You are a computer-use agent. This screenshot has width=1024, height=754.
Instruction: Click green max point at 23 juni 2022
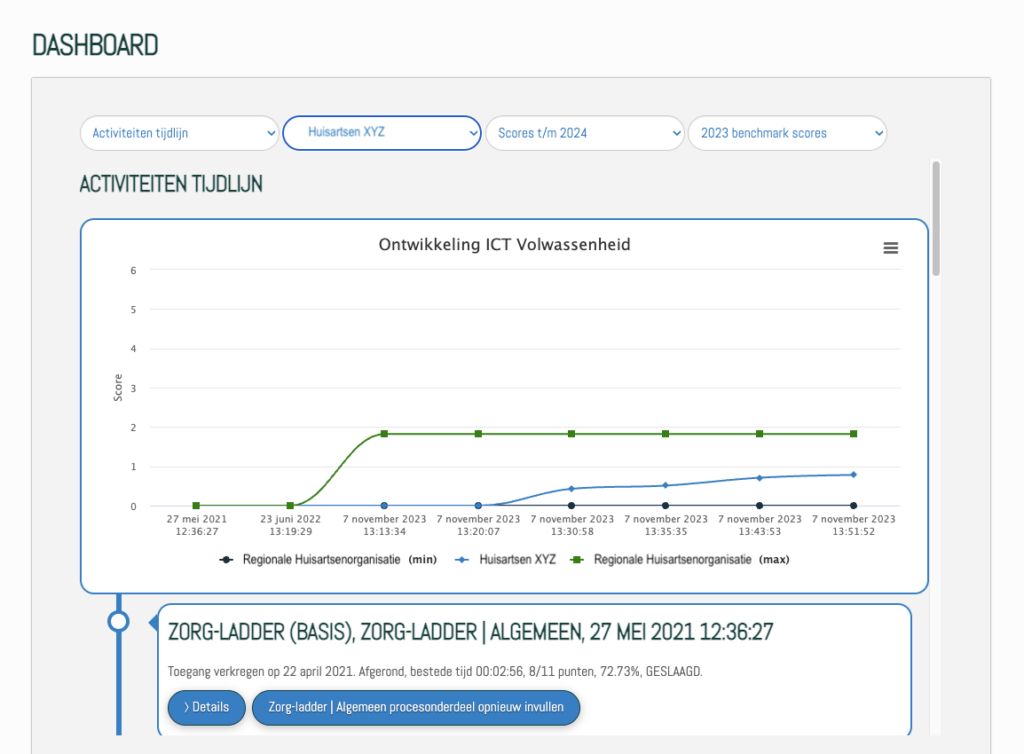(290, 506)
